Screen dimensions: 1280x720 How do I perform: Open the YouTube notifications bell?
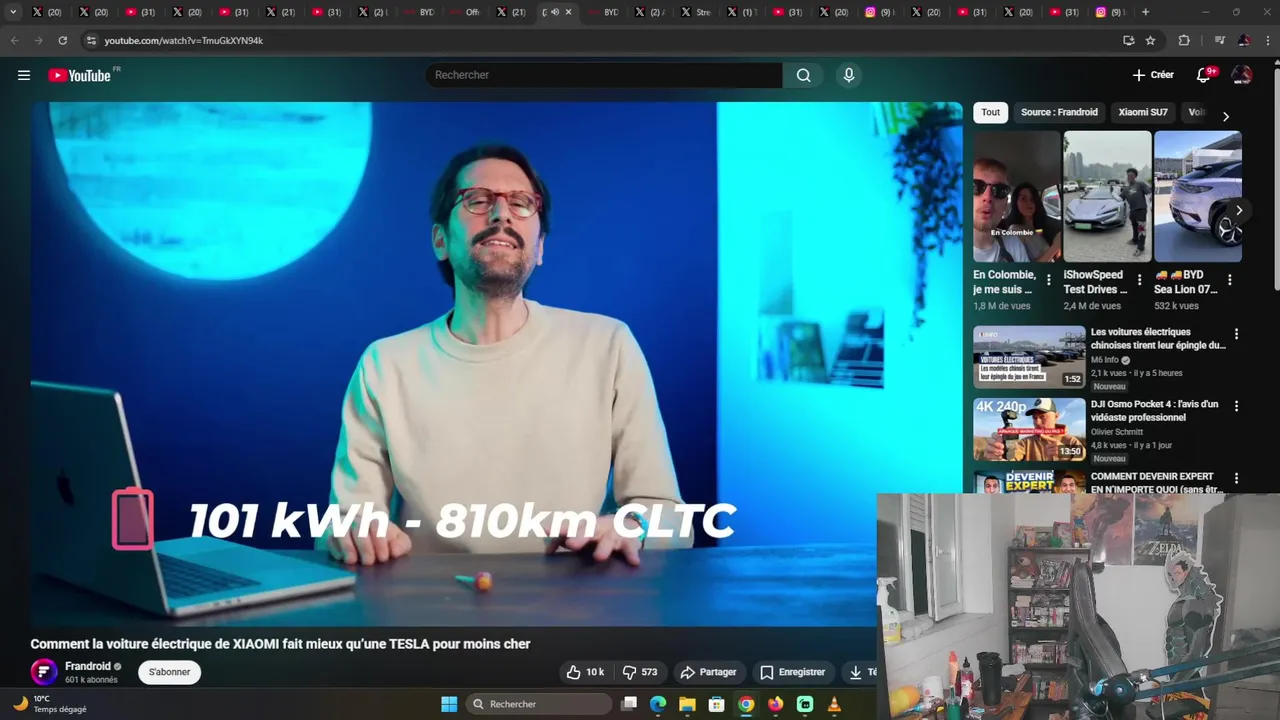(1204, 75)
